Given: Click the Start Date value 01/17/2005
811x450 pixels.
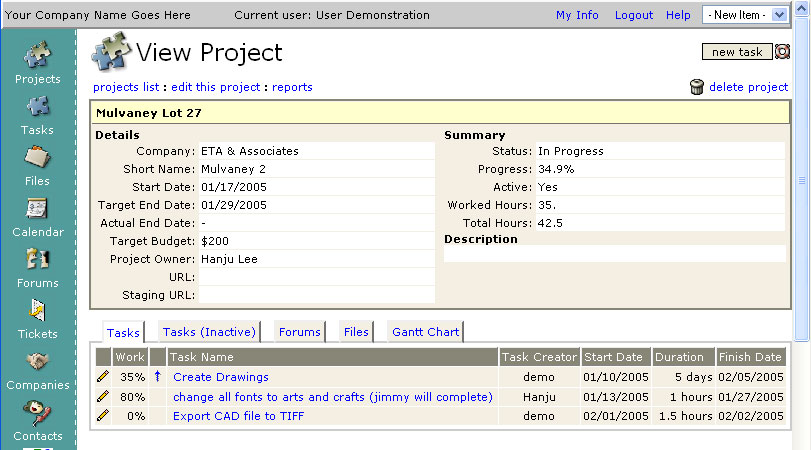Looking at the screenshot, I should tap(234, 187).
